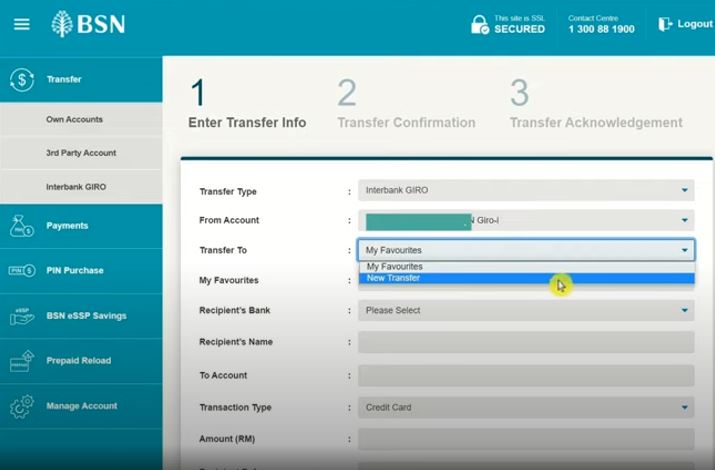715x470 pixels.
Task: Click the Transfer dollar-cycle icon
Action: click(x=22, y=80)
